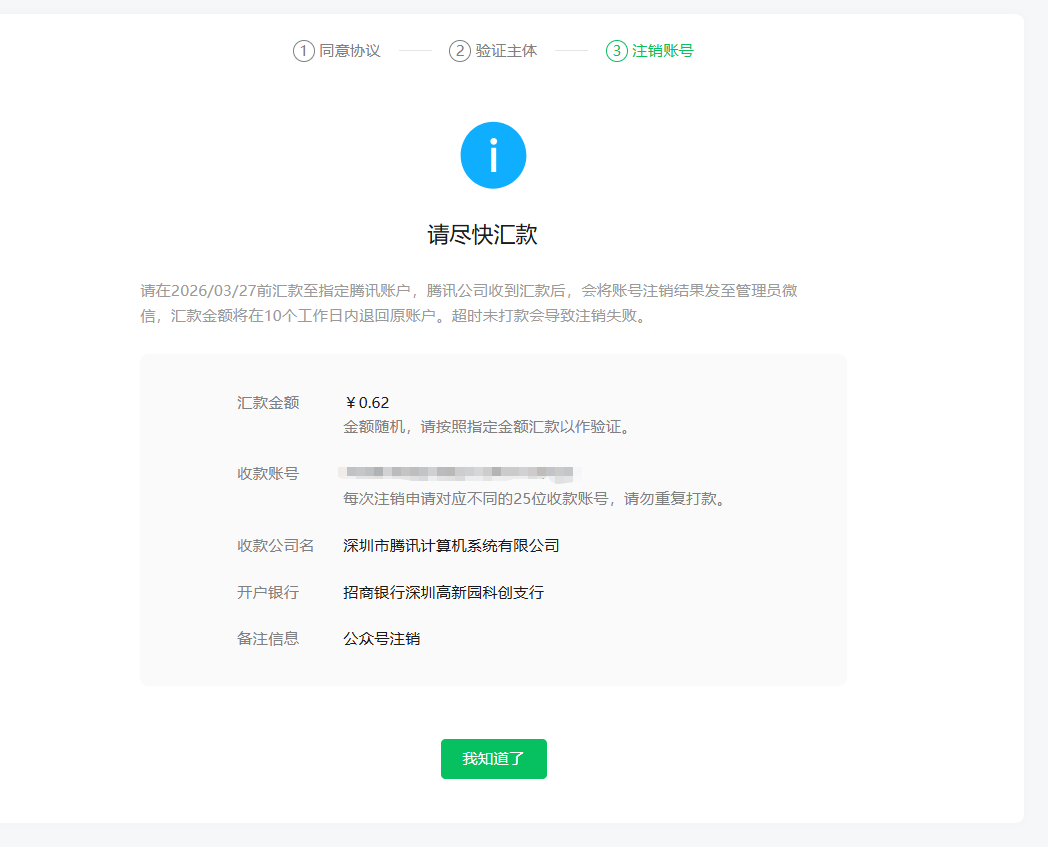The image size is (1048, 847).
Task: Select step 3 注销账号
Action: 650,51
